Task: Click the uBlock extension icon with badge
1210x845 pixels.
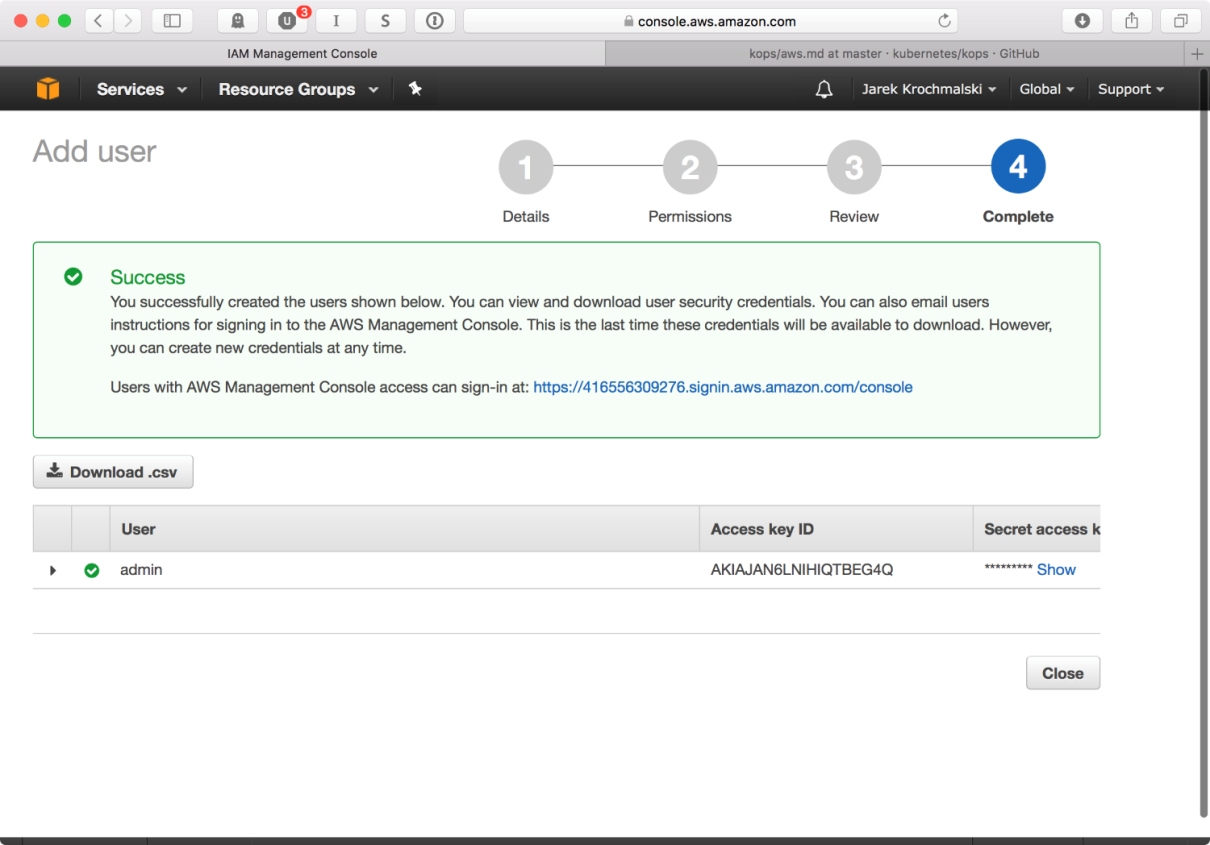Action: point(287,20)
